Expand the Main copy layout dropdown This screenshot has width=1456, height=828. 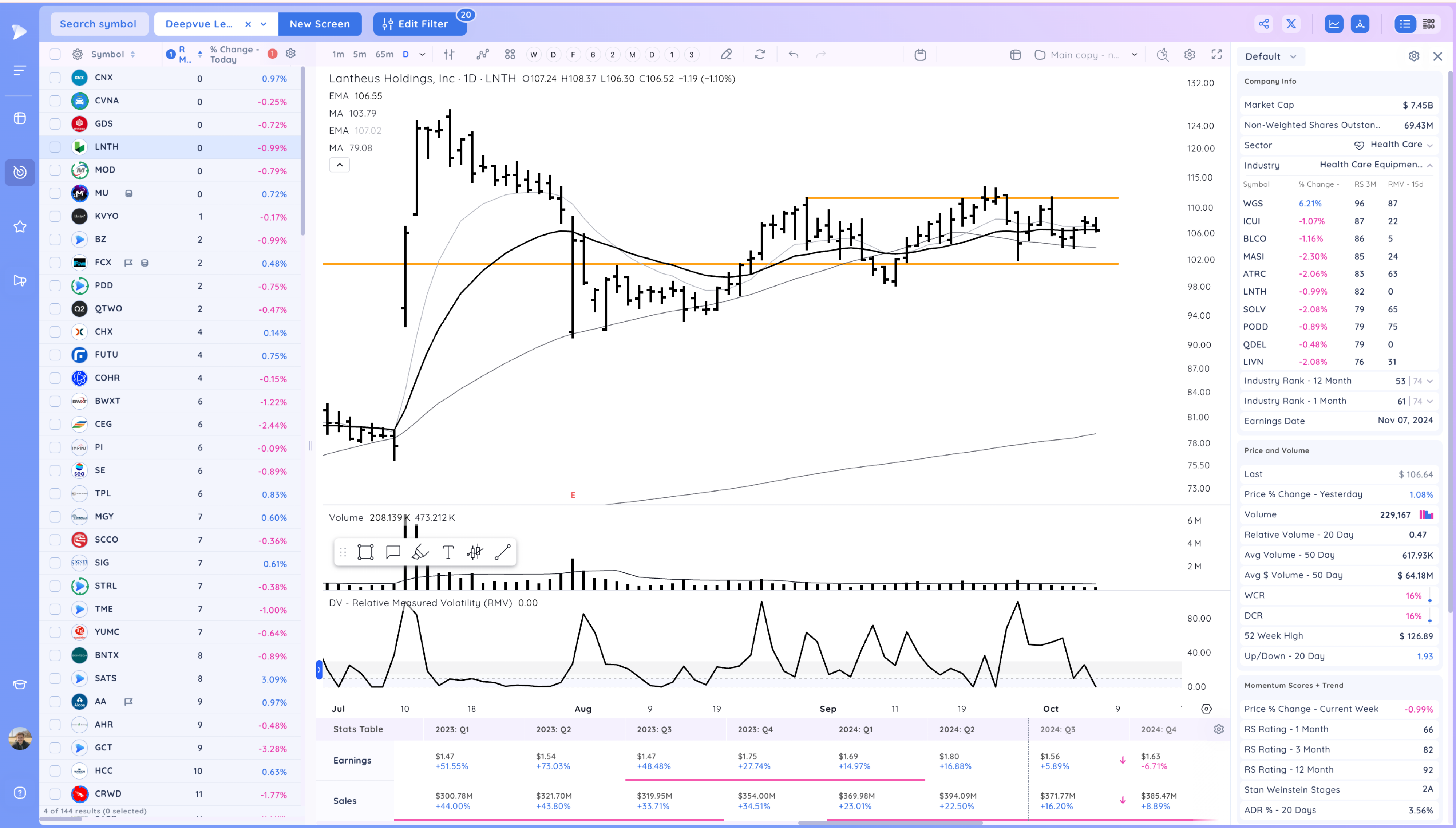[1134, 55]
